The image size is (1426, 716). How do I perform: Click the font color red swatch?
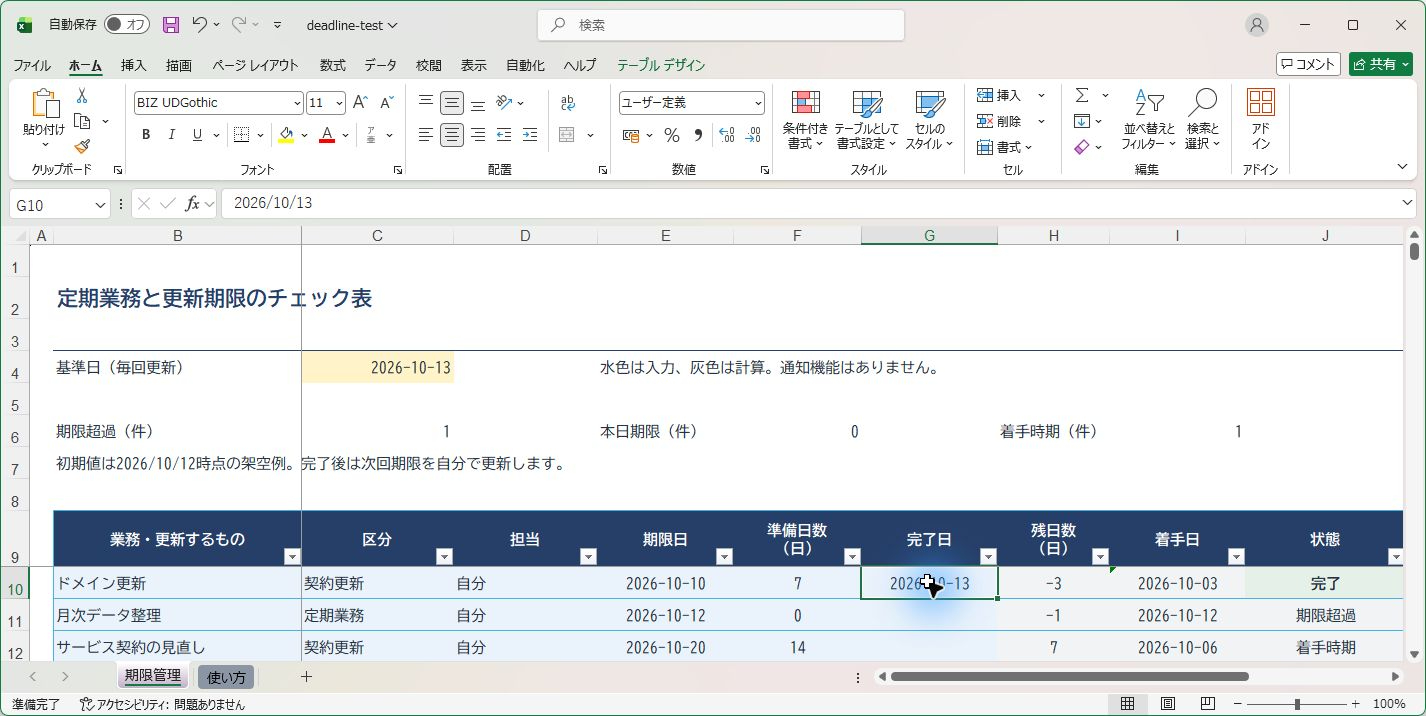click(326, 135)
